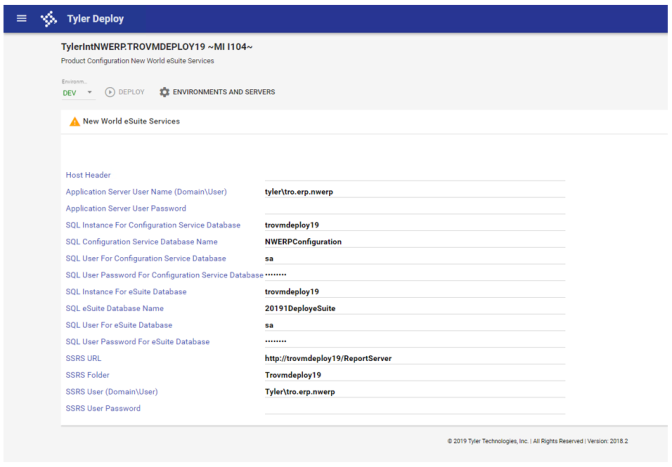672x467 pixels.
Task: Click the Tyler Deploy logo icon
Action: (x=48, y=19)
